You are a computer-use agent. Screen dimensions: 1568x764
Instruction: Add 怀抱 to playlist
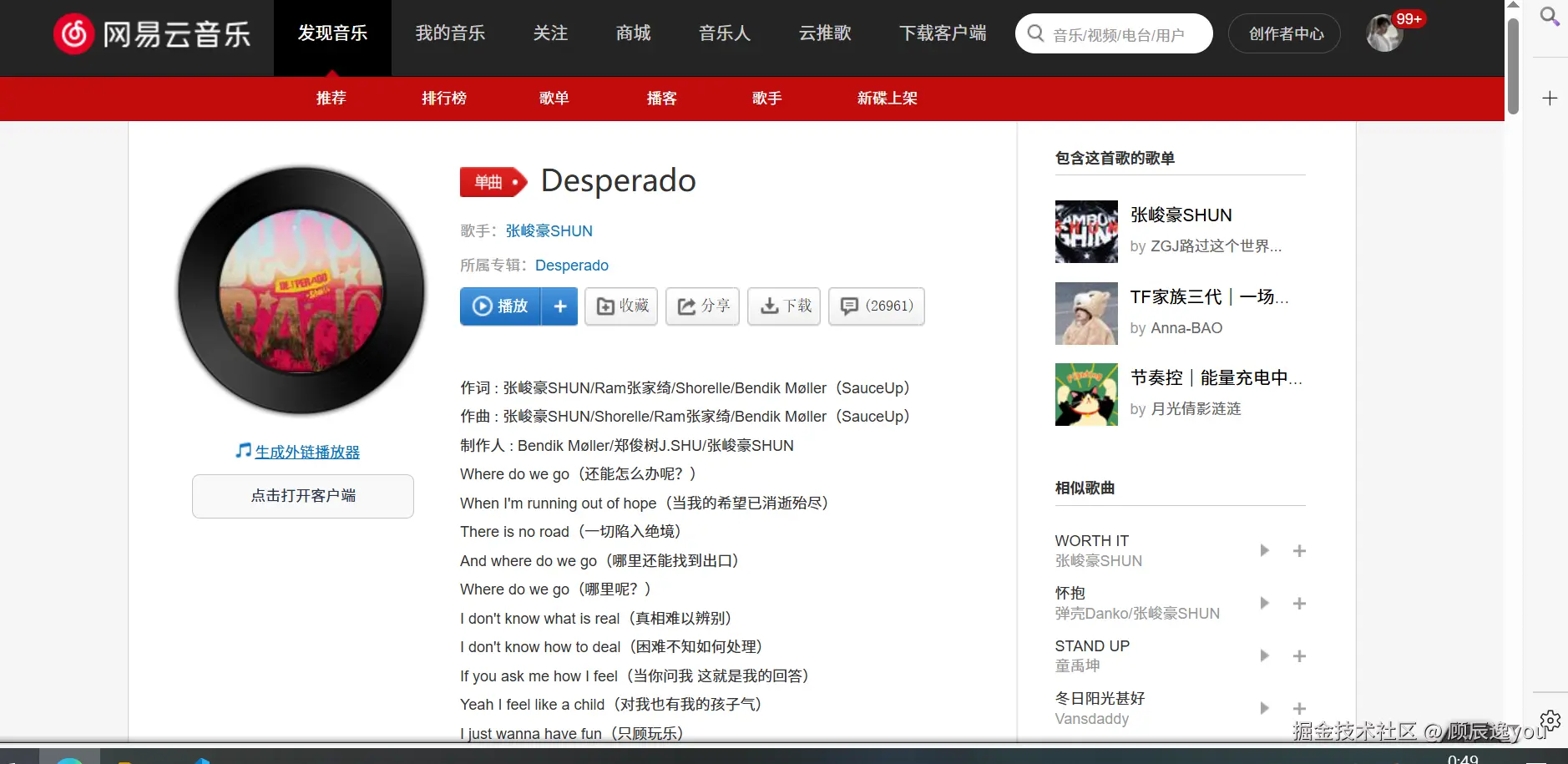click(1299, 604)
